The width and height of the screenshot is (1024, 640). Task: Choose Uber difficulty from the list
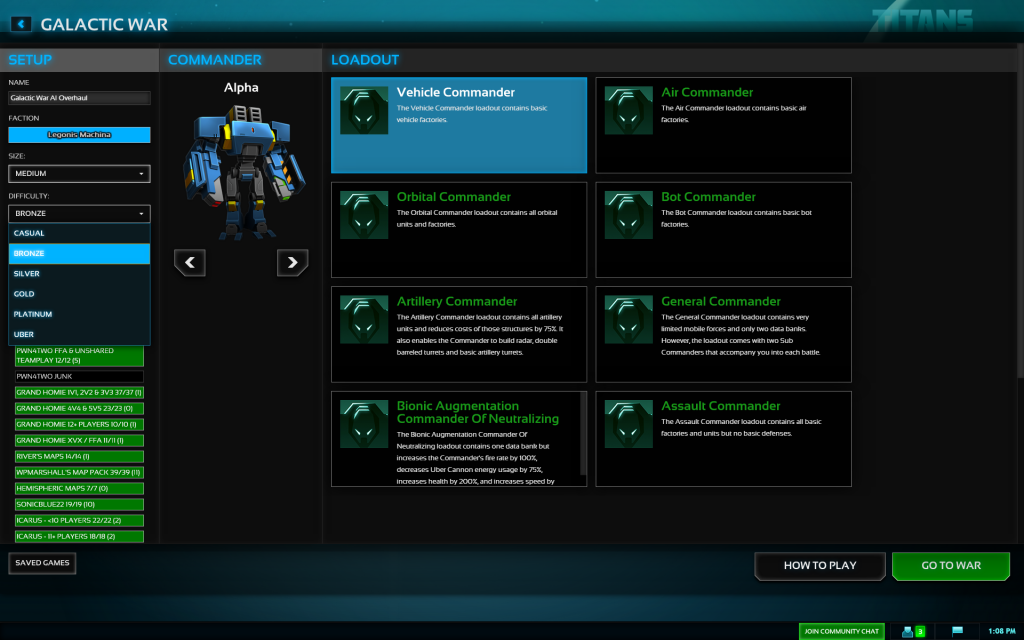pos(79,334)
